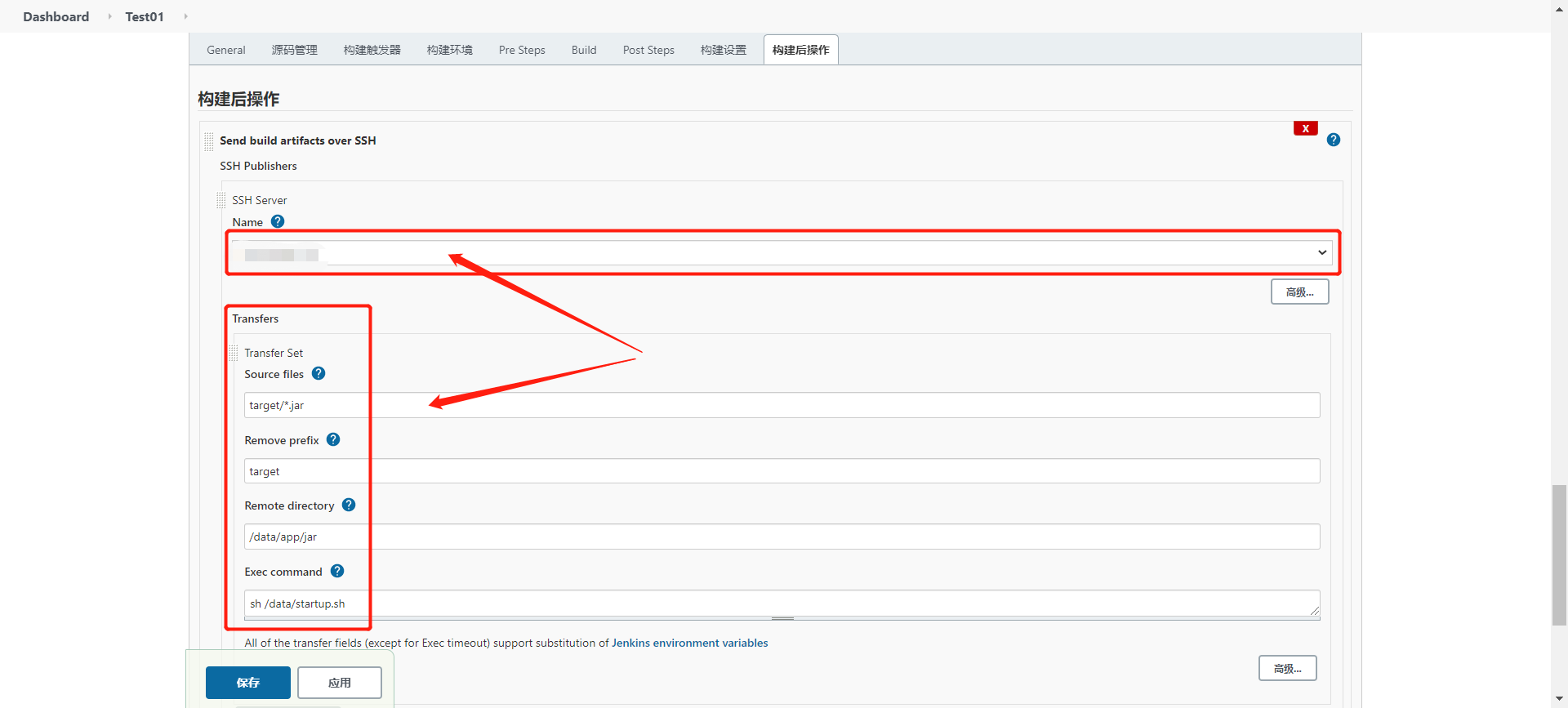Switch to the General tab
This screenshot has width=1568, height=708.
click(x=226, y=50)
